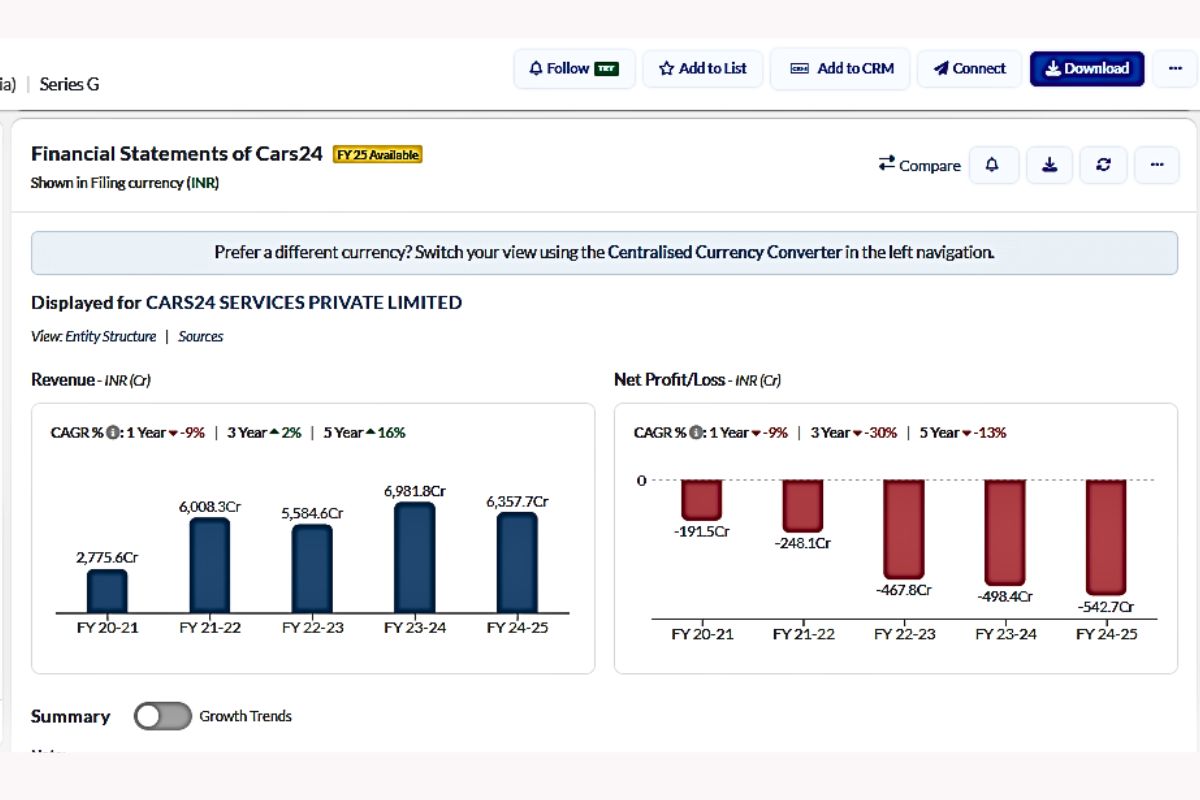Click the Revenue 1 Year -9% CAGR text
Screen dimensions: 1200x800
click(164, 433)
